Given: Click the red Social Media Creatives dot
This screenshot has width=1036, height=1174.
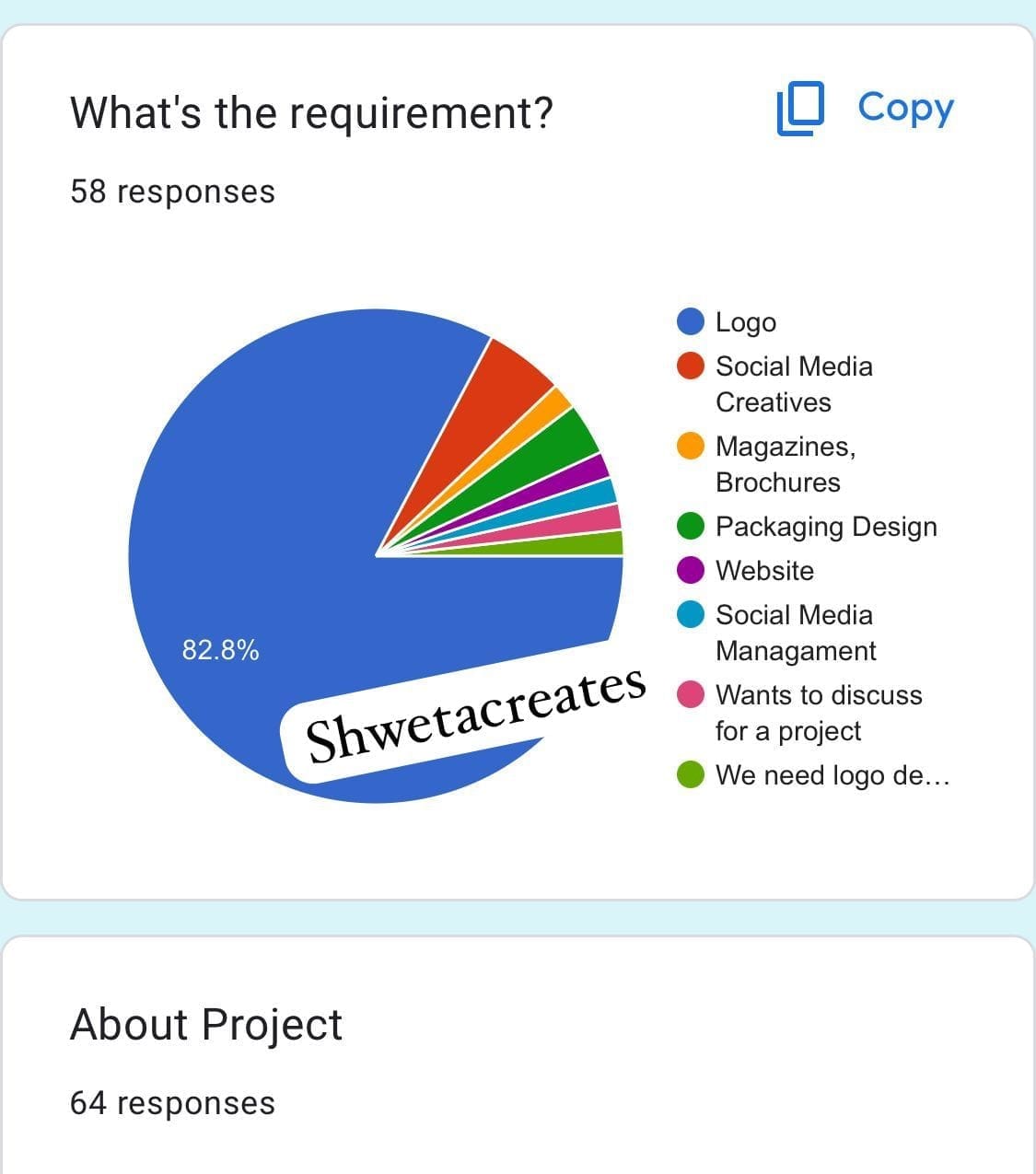Looking at the screenshot, I should pos(691,366).
